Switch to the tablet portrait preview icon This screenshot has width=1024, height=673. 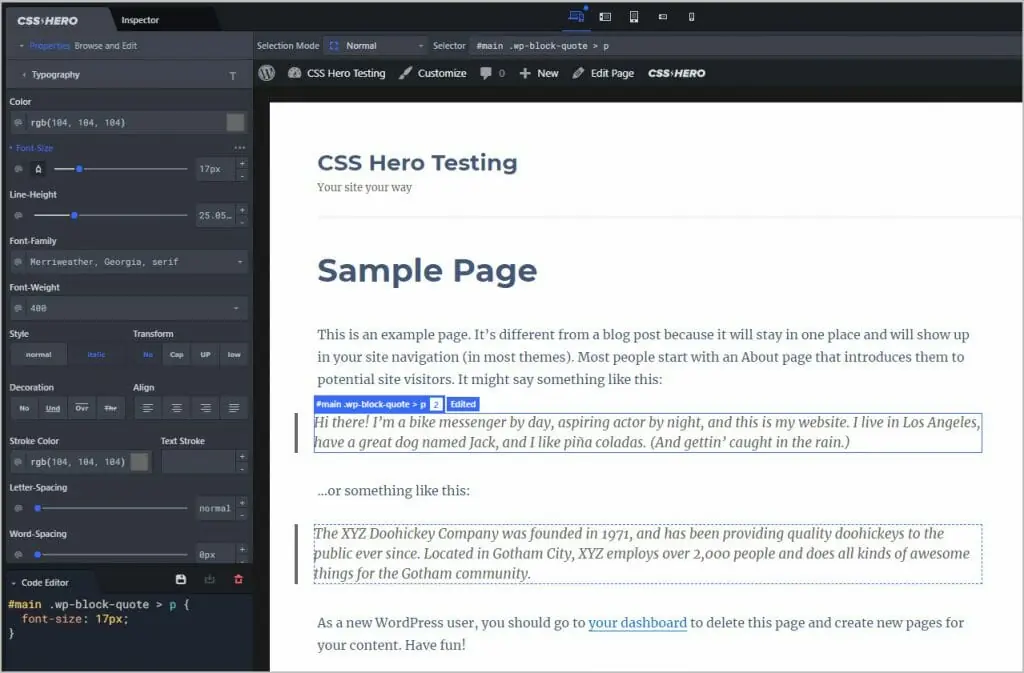coord(634,17)
